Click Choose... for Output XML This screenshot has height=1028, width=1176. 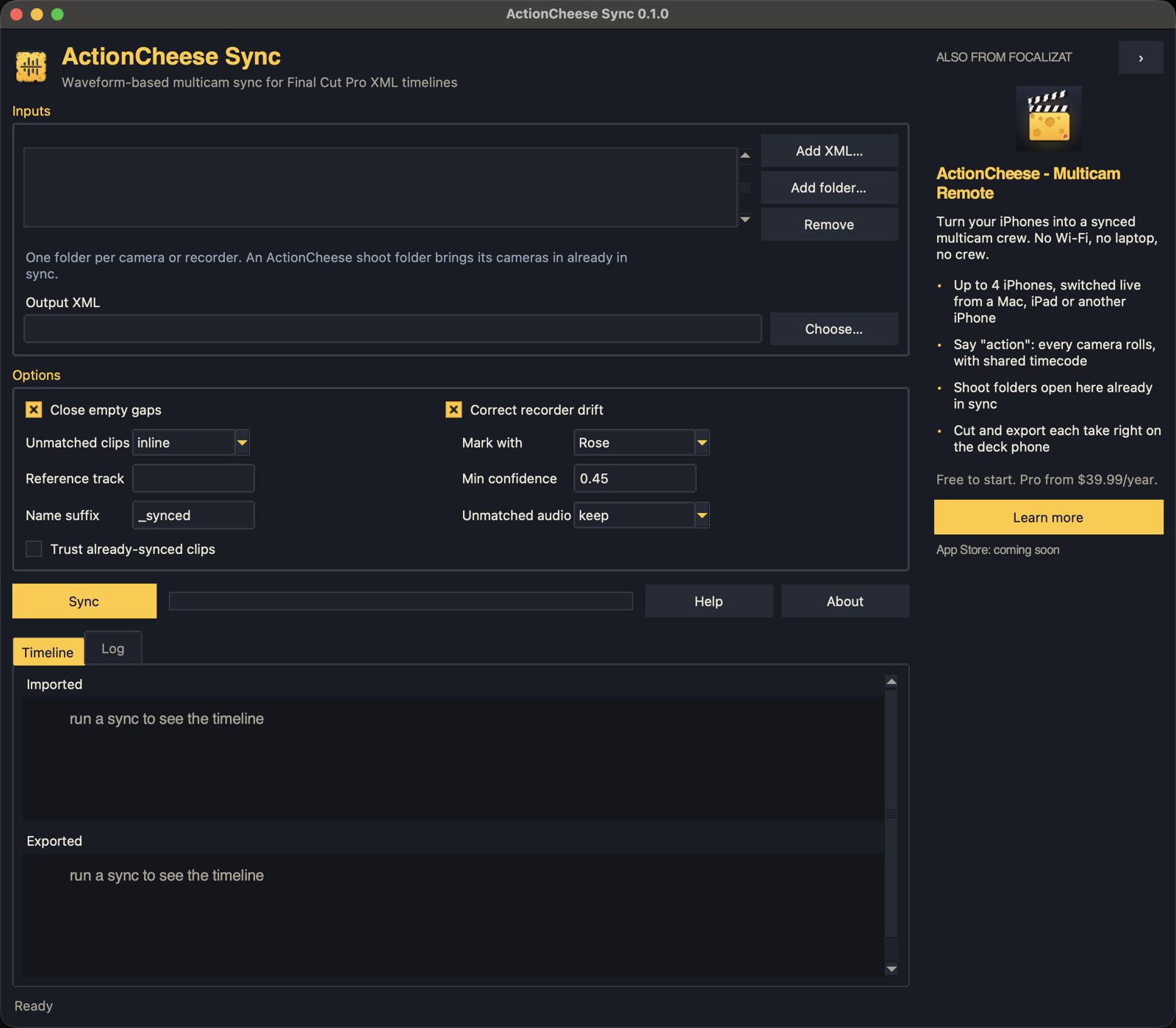click(833, 328)
